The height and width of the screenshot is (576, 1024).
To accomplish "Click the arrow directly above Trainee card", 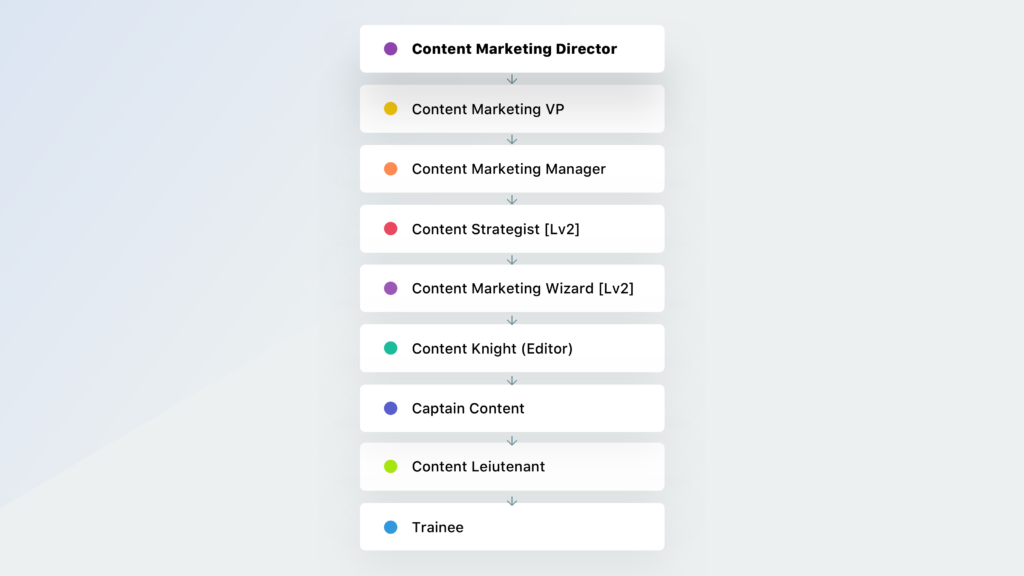I will pos(512,500).
